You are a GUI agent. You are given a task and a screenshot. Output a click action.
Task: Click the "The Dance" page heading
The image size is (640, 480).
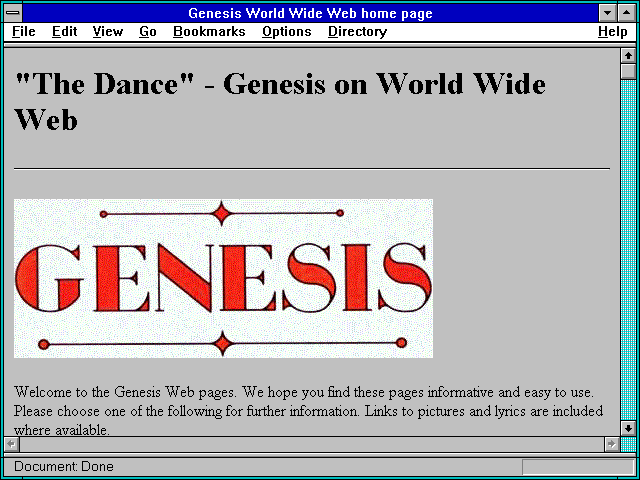tap(280, 101)
